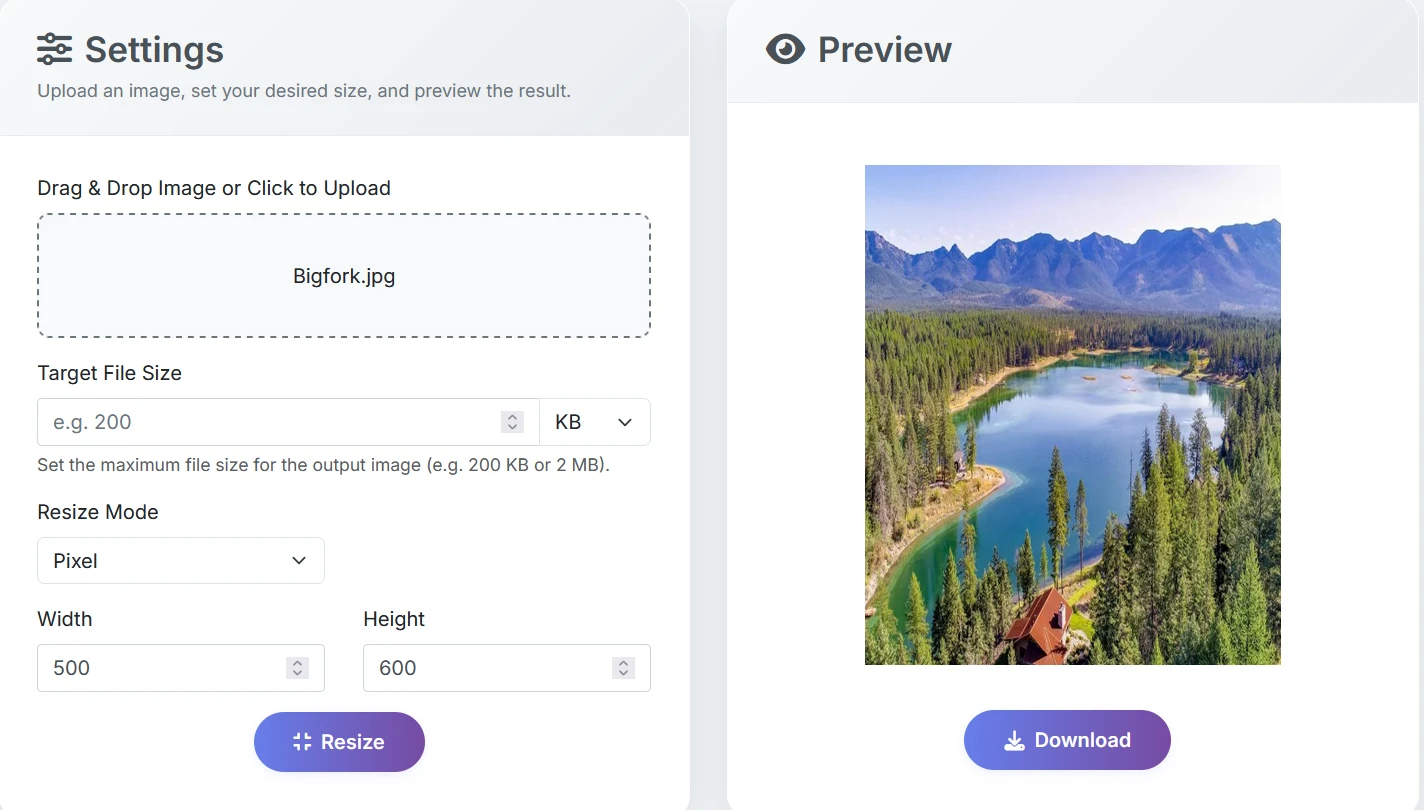Decrement Width using its down arrow
The width and height of the screenshot is (1424, 810).
point(297,674)
